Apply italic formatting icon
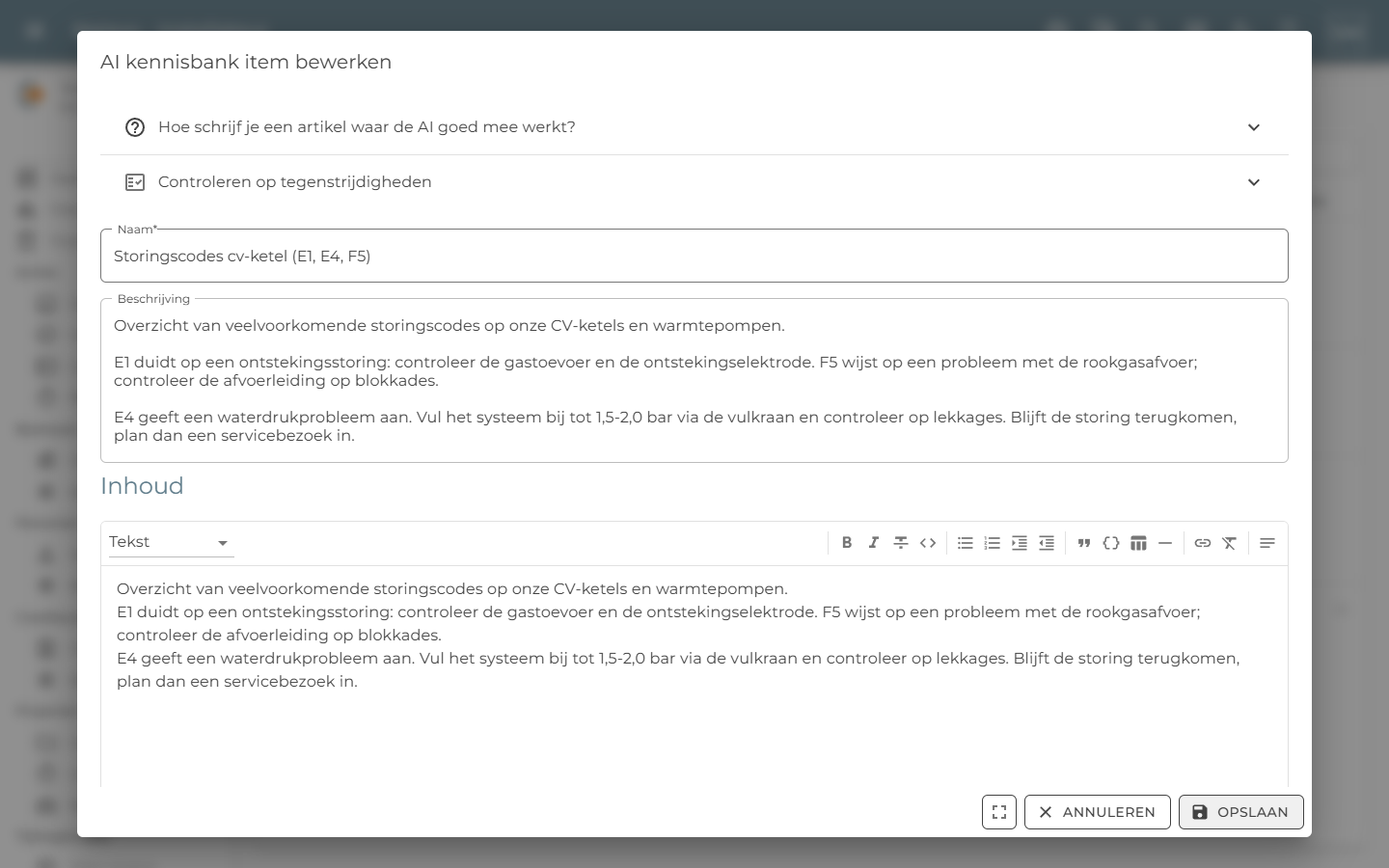Screen dimensions: 1389x868 point(874,543)
